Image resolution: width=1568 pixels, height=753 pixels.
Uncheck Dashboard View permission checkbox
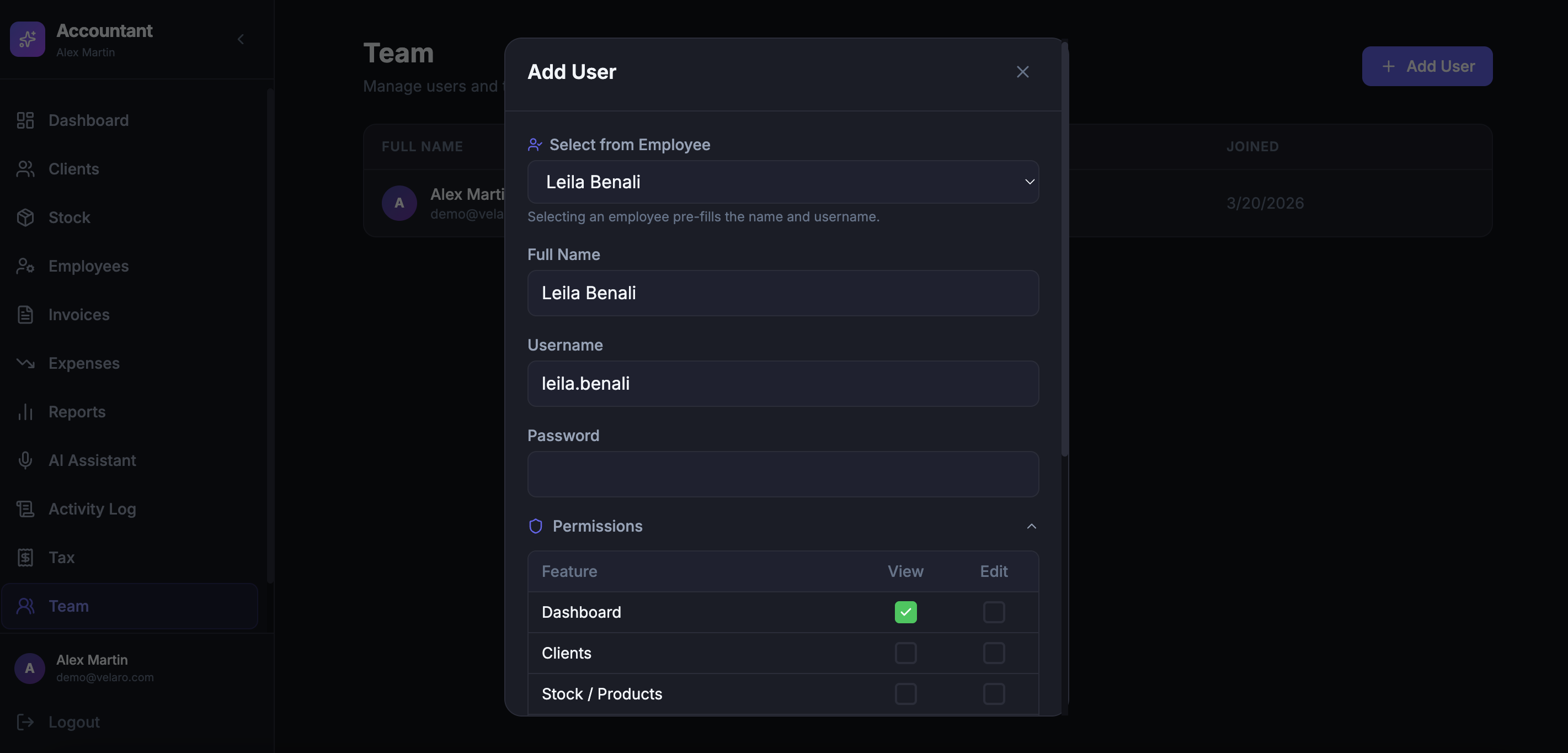click(x=905, y=612)
